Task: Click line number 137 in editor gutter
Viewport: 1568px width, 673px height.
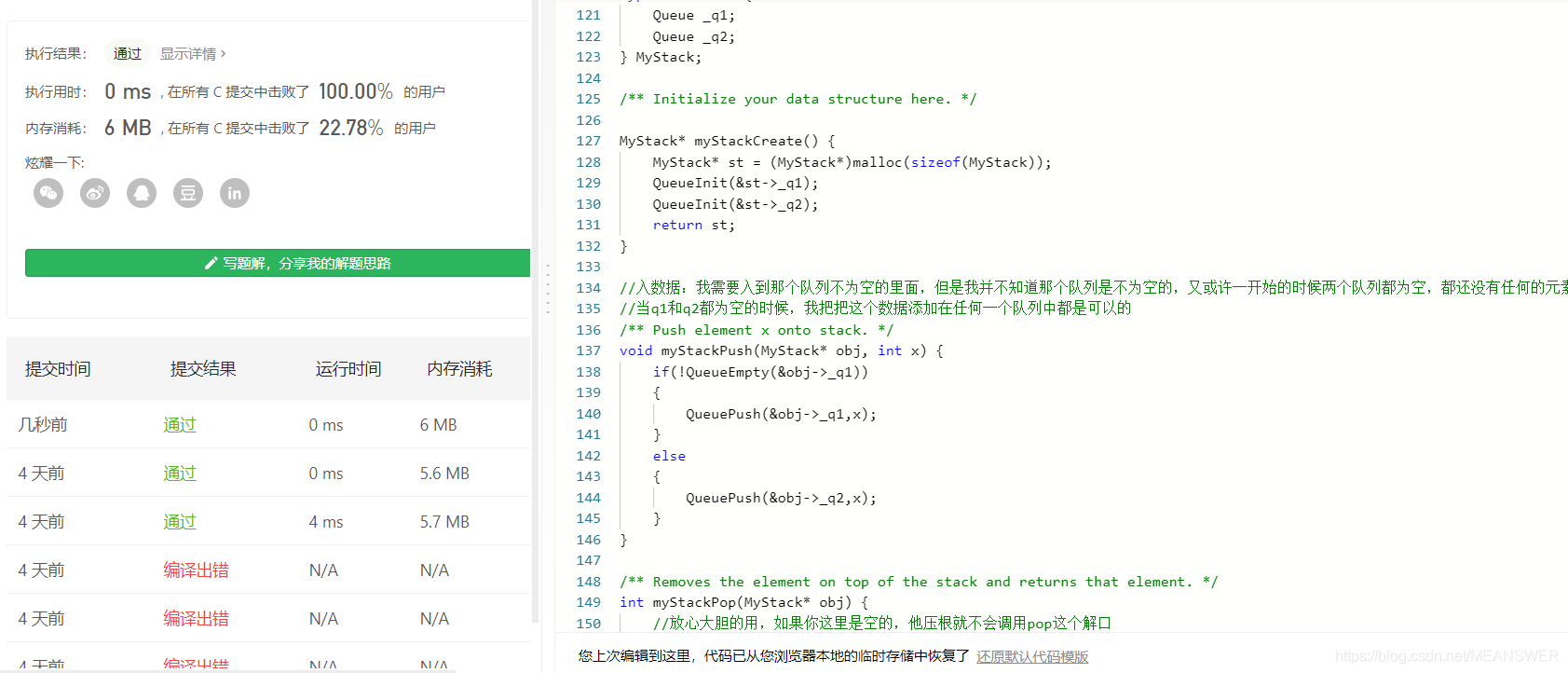Action: 588,350
